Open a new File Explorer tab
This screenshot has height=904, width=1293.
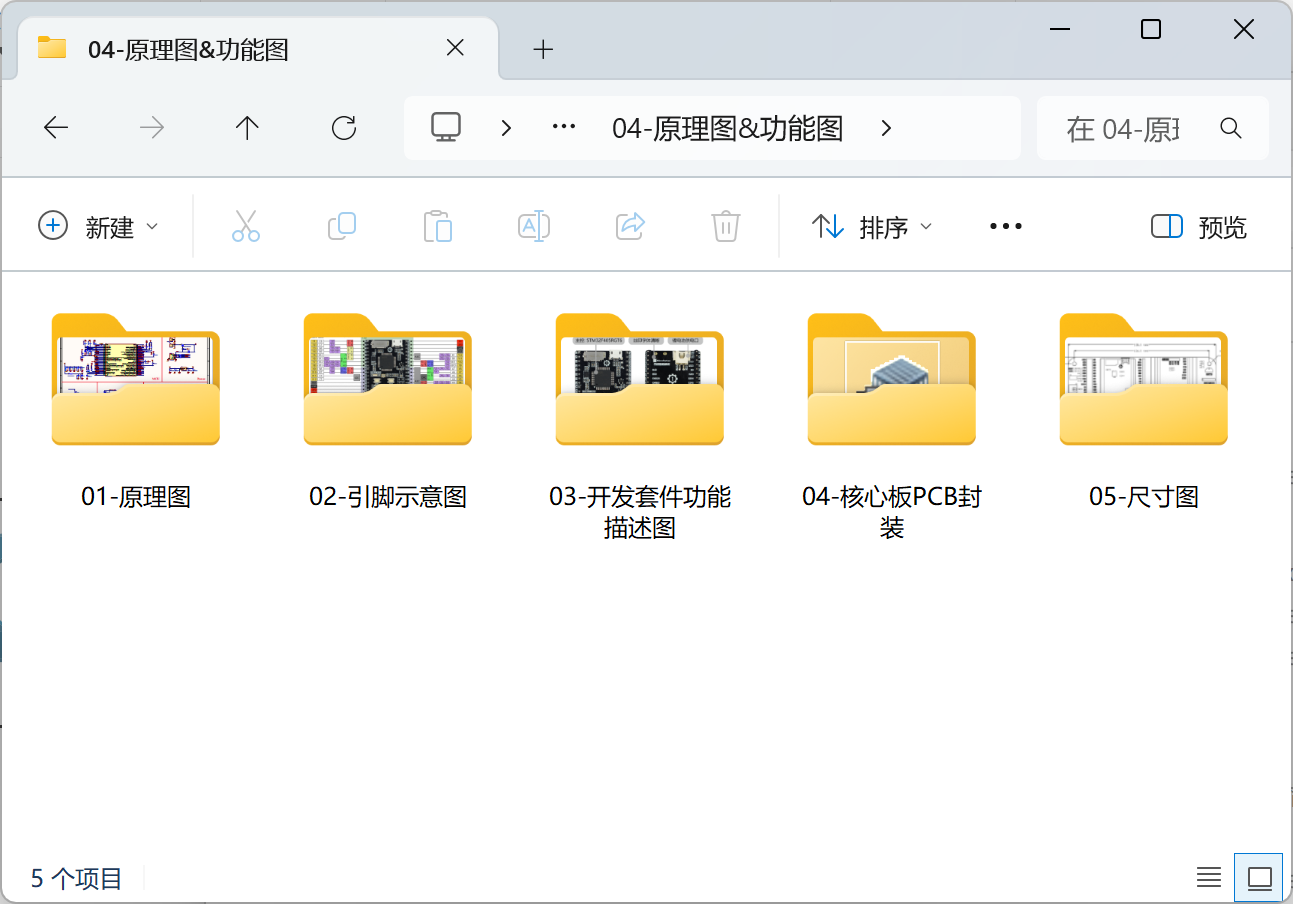pyautogui.click(x=543, y=48)
